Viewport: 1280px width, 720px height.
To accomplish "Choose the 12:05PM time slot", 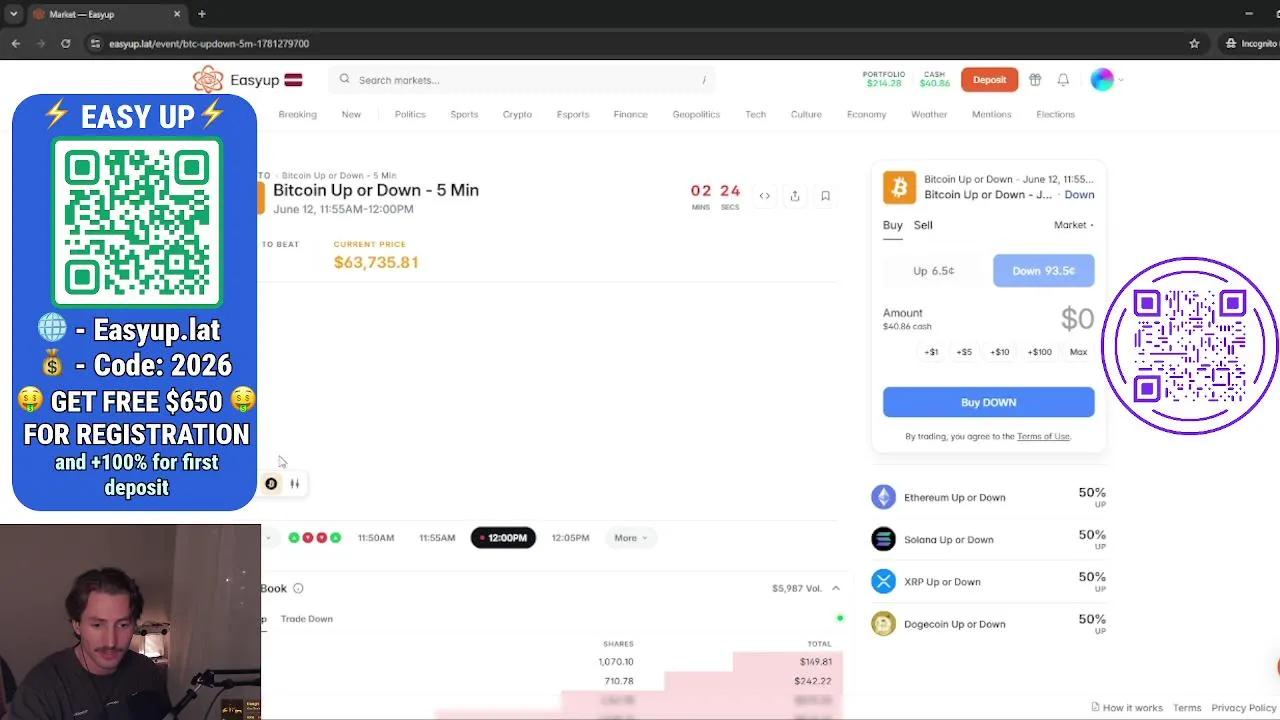I will 571,538.
